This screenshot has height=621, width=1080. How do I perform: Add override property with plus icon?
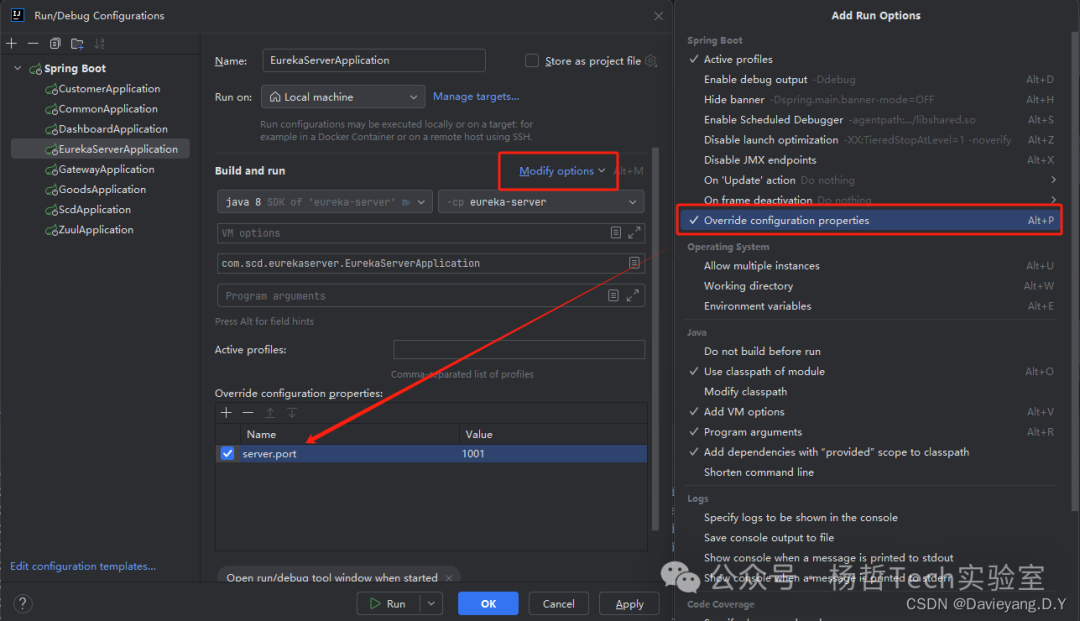pyautogui.click(x=226, y=412)
